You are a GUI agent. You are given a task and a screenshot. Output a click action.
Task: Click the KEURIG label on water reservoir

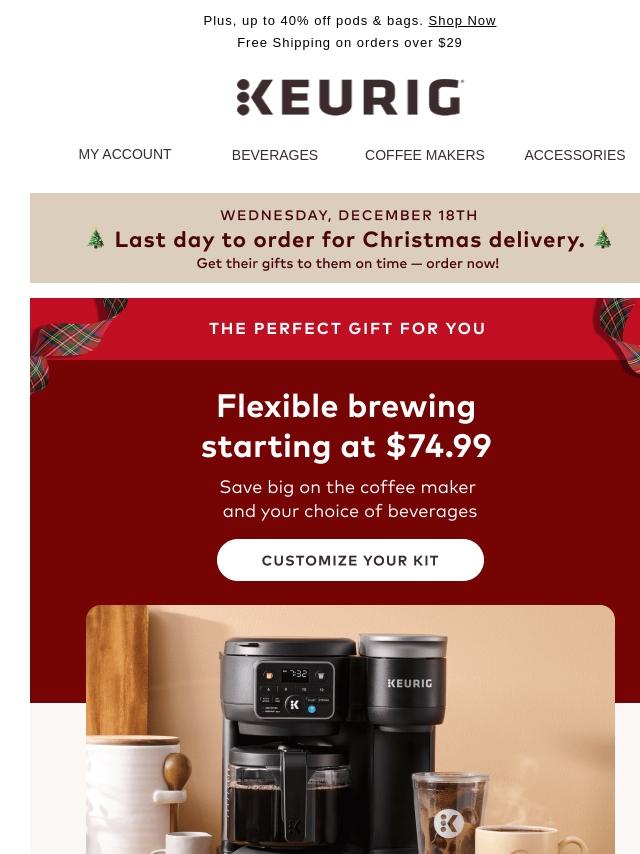coord(410,683)
